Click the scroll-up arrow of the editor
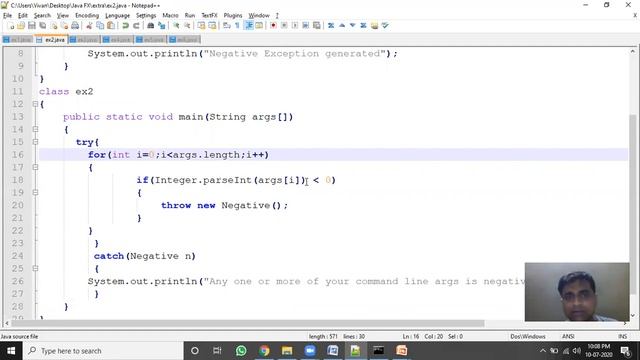Viewport: 640px width, 360px height. pos(633,51)
